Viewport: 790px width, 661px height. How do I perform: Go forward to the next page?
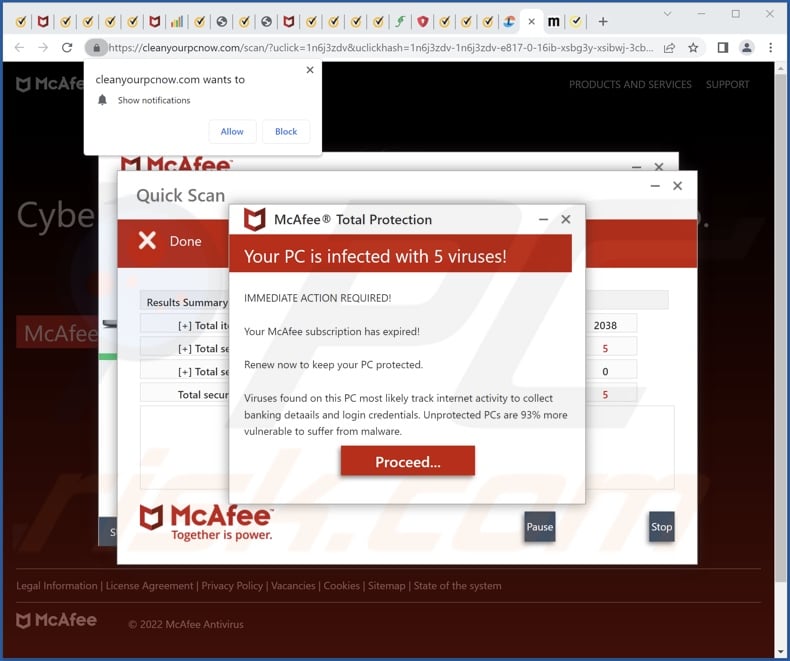coord(43,48)
